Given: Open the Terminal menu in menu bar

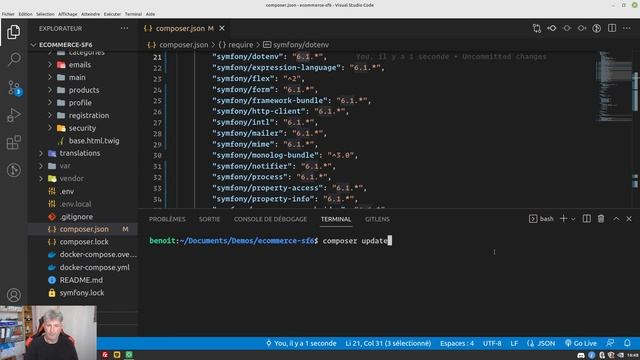Looking at the screenshot, I should click(x=133, y=14).
